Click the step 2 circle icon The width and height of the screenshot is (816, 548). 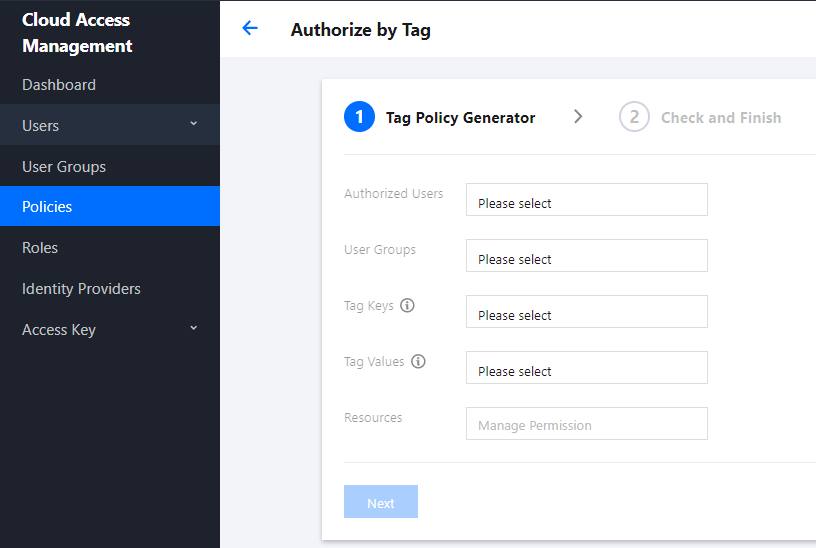click(634, 118)
